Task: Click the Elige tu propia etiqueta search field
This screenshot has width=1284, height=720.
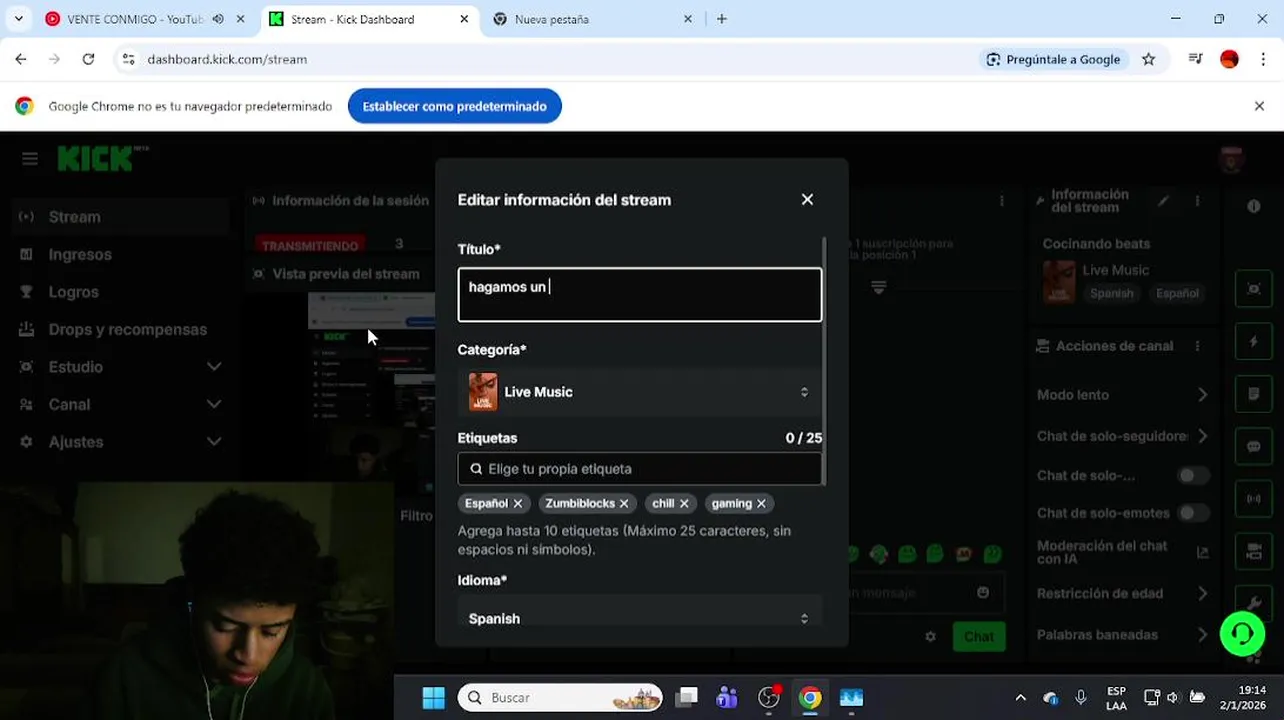Action: pos(640,469)
